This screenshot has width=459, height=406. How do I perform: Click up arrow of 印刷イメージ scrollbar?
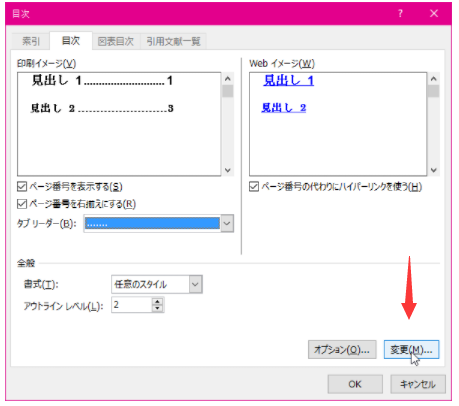(228, 79)
